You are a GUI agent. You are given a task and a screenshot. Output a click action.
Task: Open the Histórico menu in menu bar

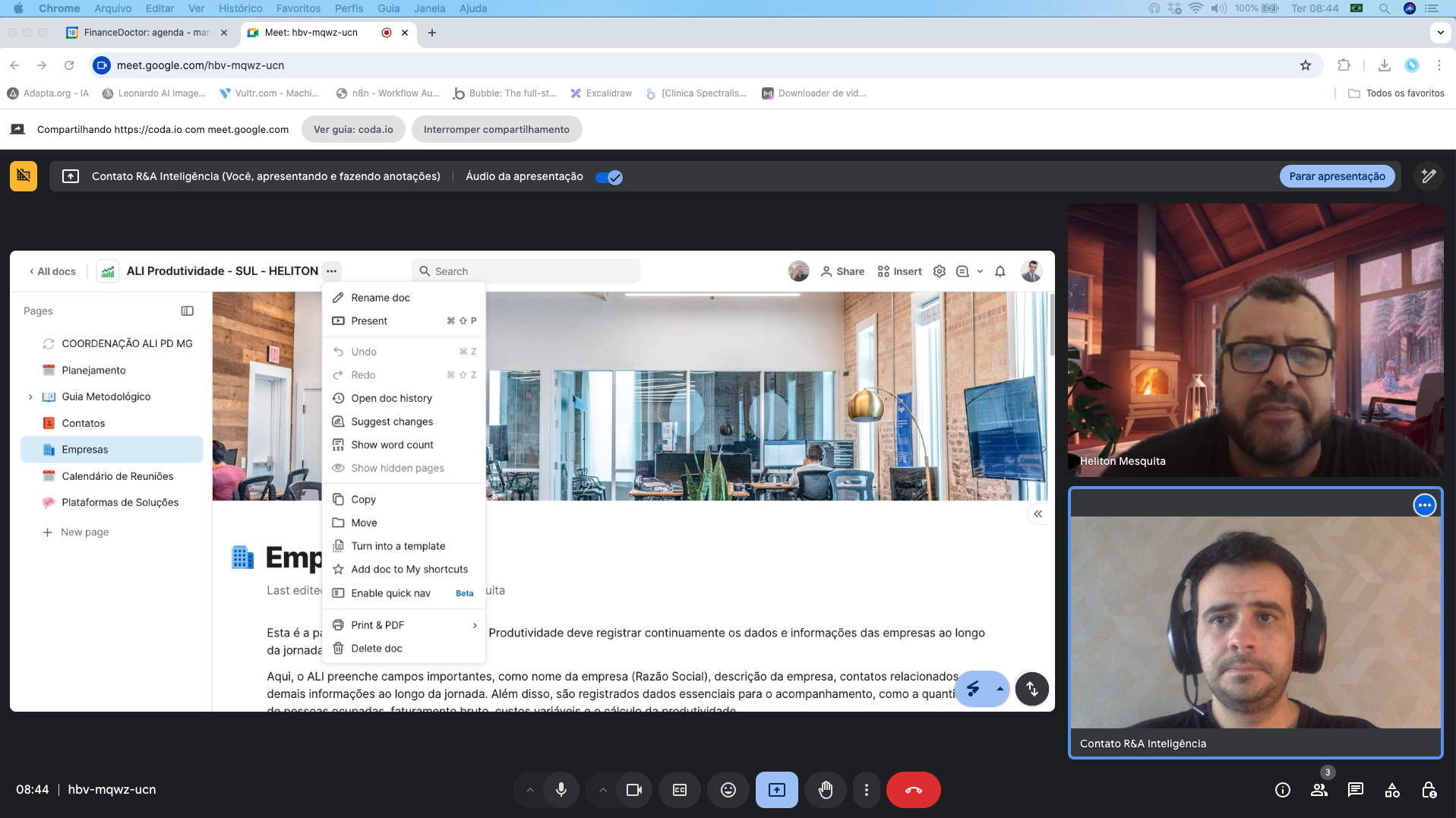click(x=240, y=8)
